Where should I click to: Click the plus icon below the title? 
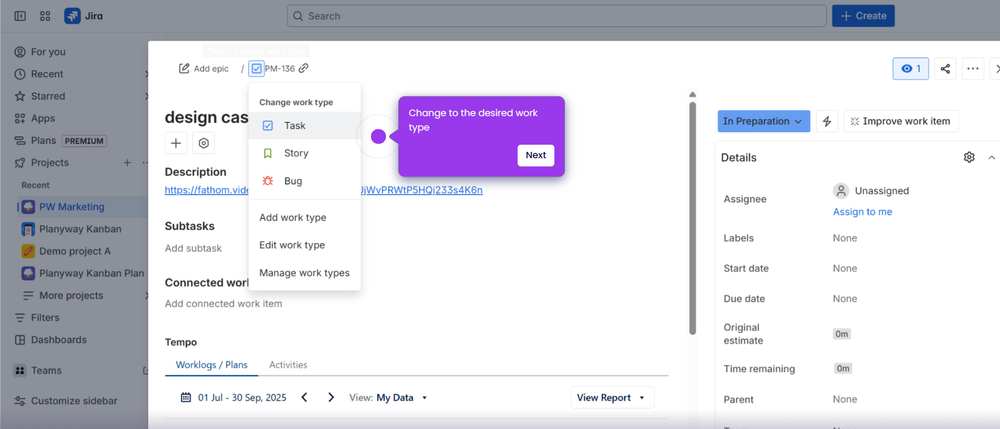click(176, 144)
